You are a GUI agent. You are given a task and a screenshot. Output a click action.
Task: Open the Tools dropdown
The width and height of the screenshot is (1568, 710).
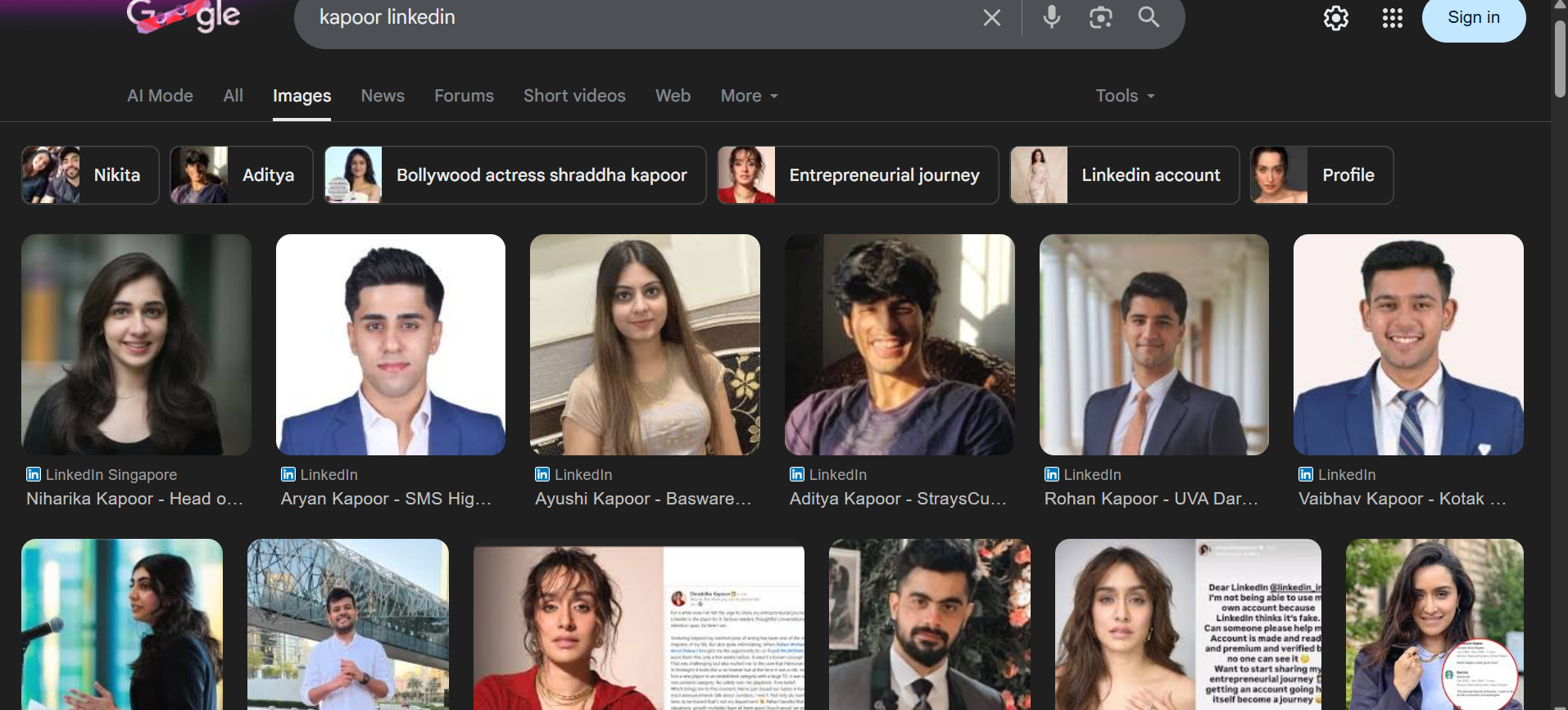[1125, 96]
